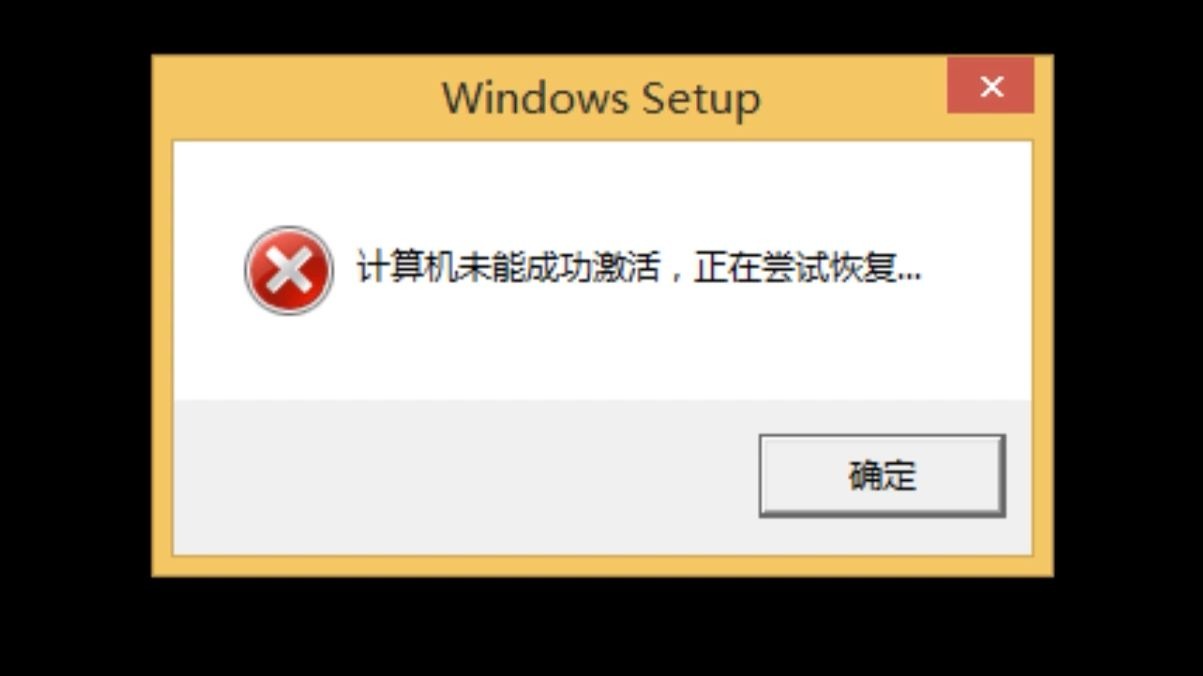The width and height of the screenshot is (1203, 676).
Task: Dismiss the activation failure via red close button
Action: pyautogui.click(x=991, y=86)
